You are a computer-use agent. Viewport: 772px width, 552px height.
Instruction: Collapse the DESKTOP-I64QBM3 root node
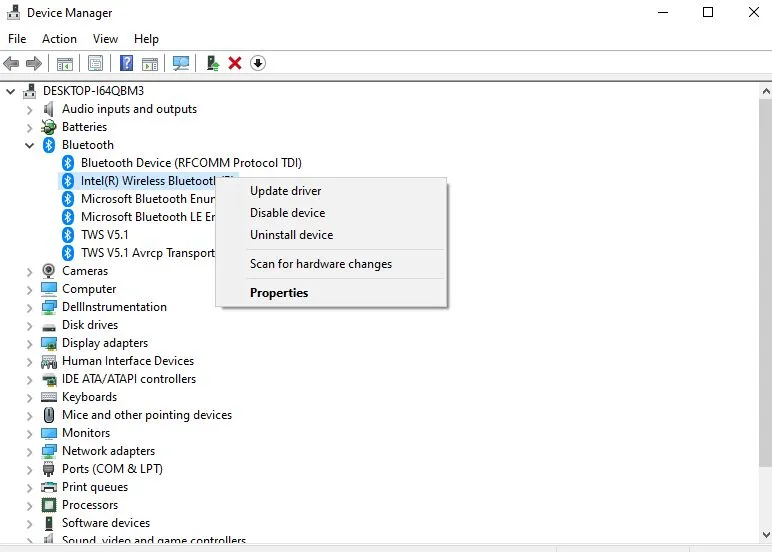pos(11,91)
